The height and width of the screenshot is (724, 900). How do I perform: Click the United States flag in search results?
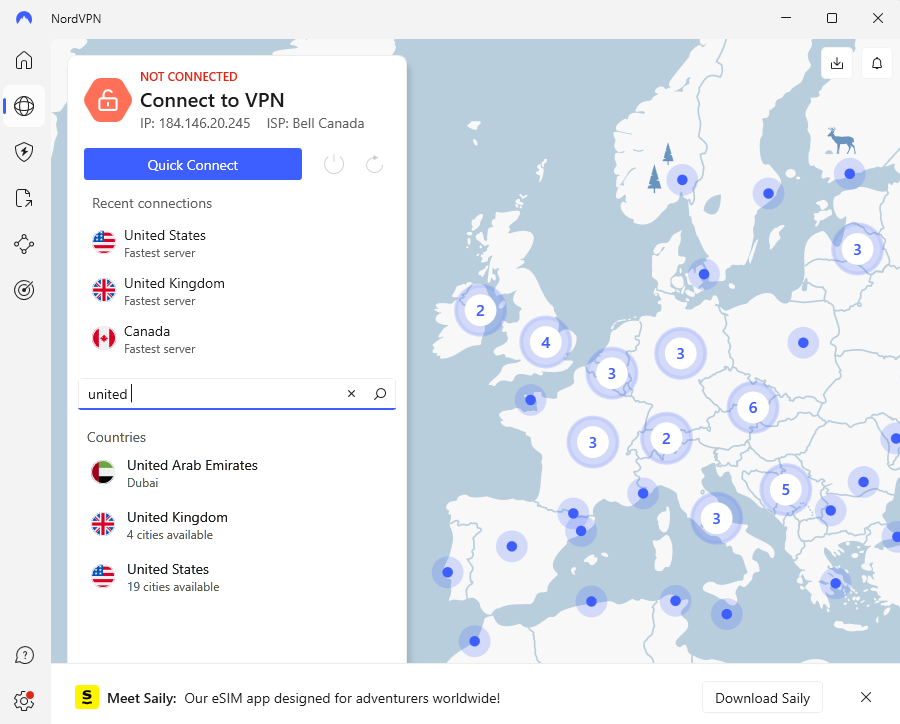(x=103, y=576)
